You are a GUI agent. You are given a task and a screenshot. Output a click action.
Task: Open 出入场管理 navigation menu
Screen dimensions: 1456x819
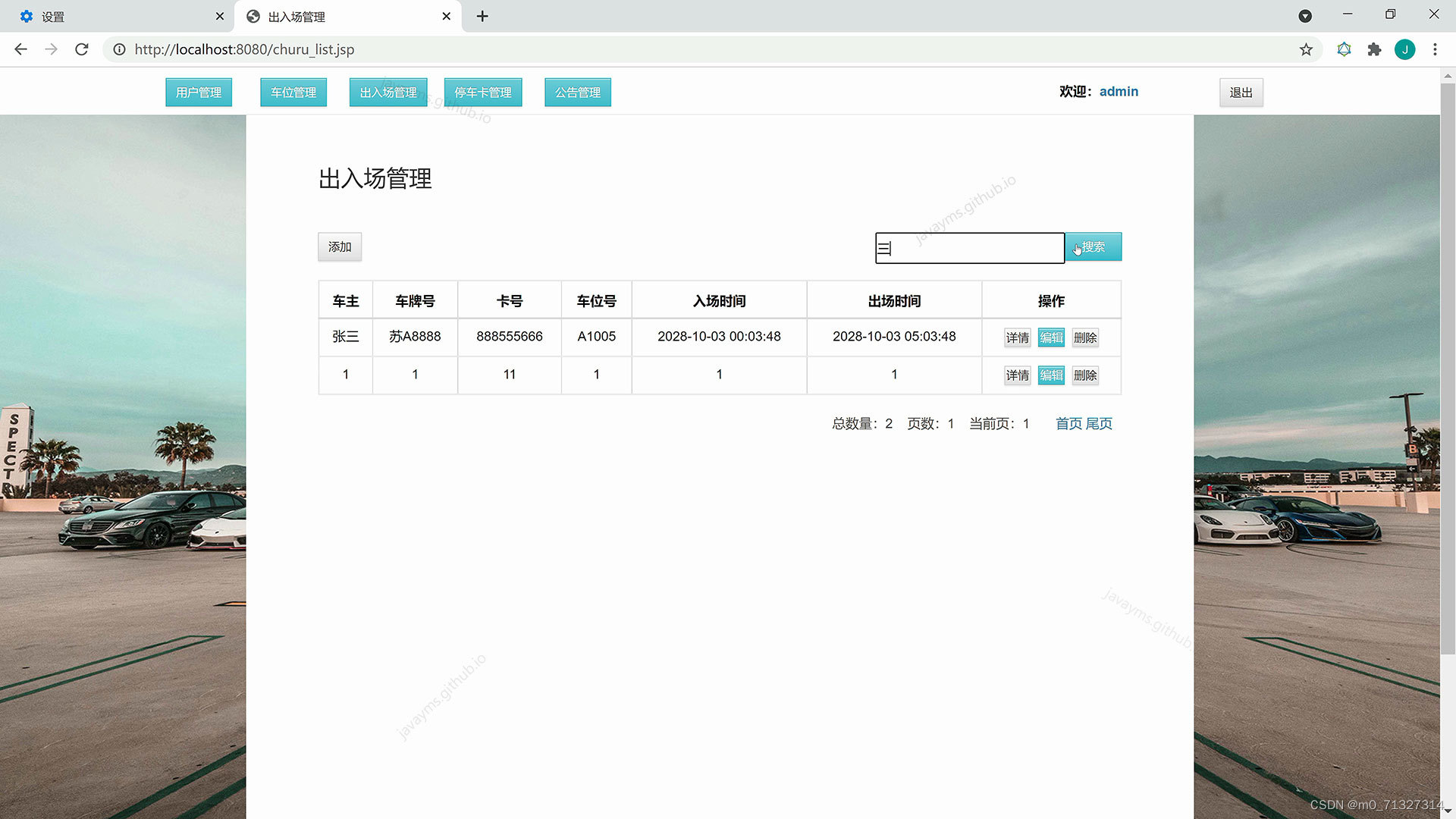388,93
